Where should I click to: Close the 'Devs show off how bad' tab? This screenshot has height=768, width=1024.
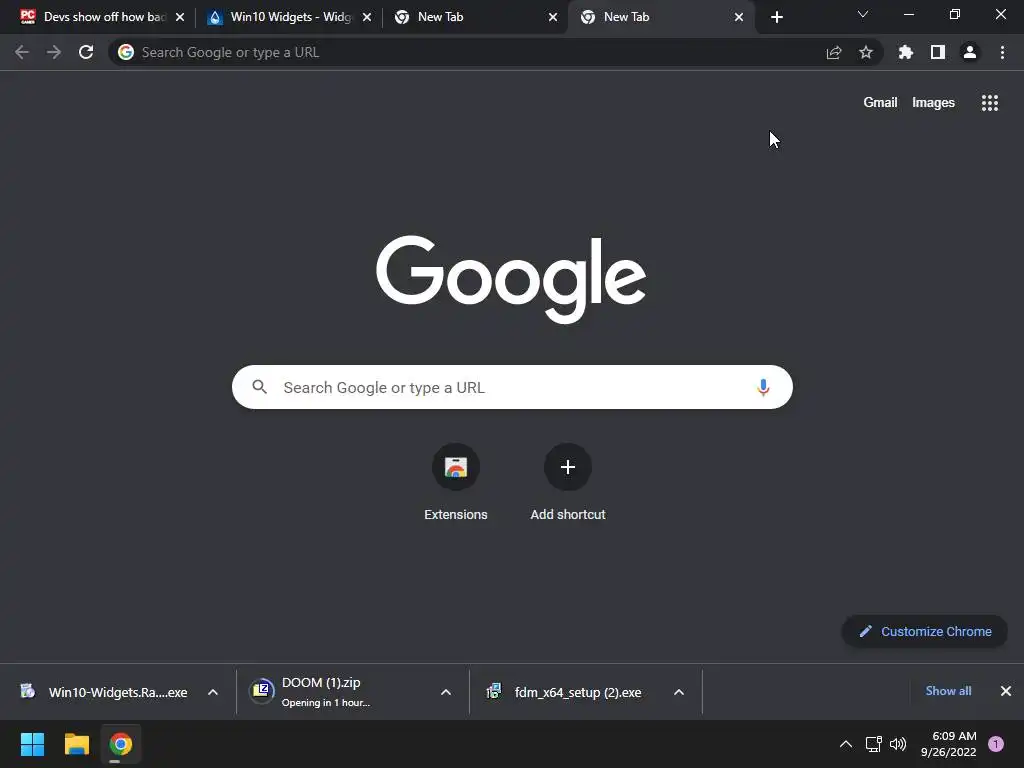[x=180, y=17]
